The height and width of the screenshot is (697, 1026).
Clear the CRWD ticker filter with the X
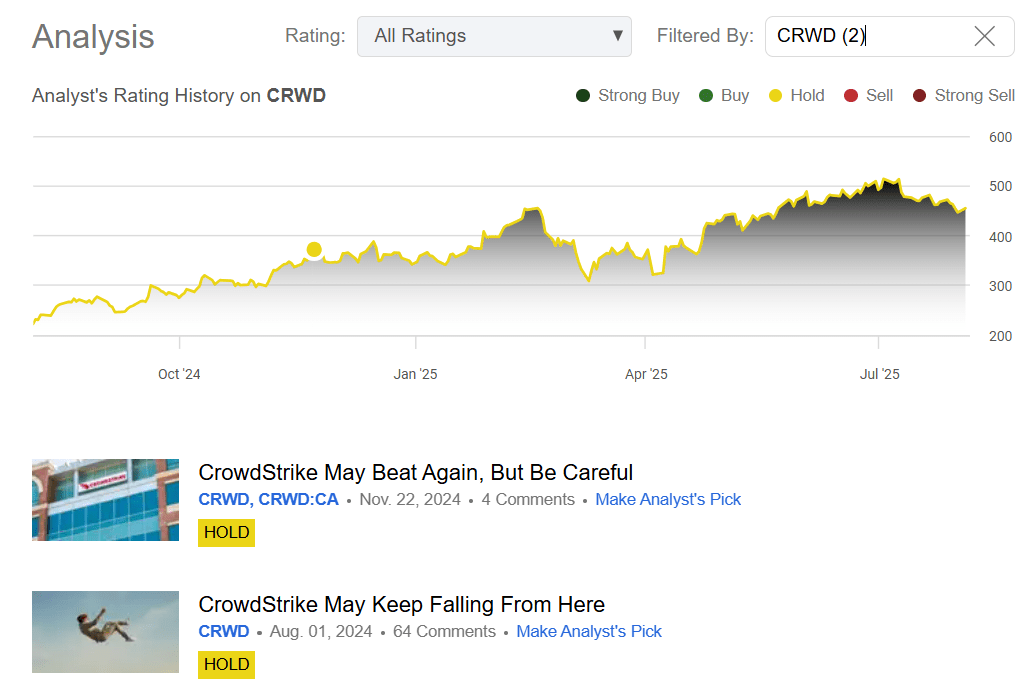(x=984, y=35)
